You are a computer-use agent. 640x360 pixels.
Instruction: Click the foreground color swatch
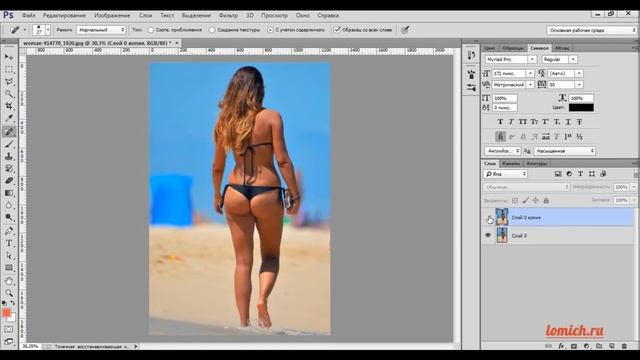(x=7, y=313)
